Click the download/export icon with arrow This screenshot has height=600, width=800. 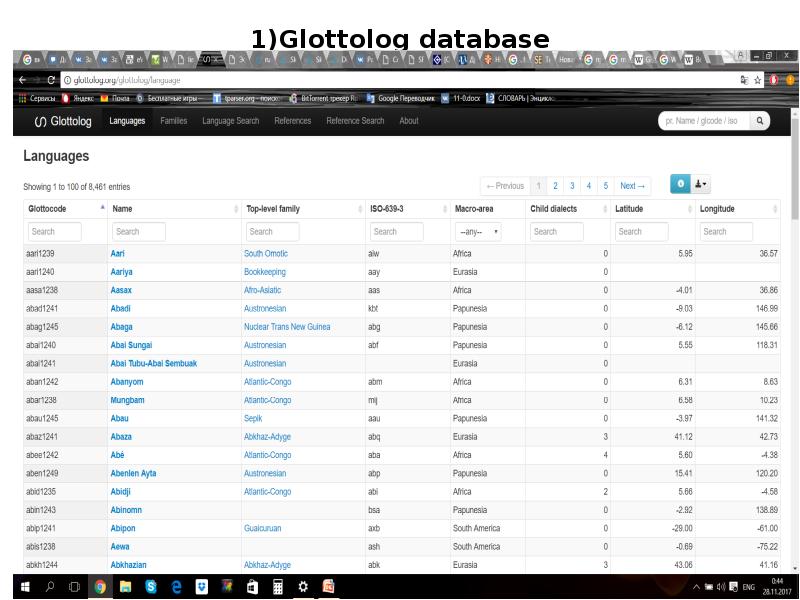click(698, 184)
